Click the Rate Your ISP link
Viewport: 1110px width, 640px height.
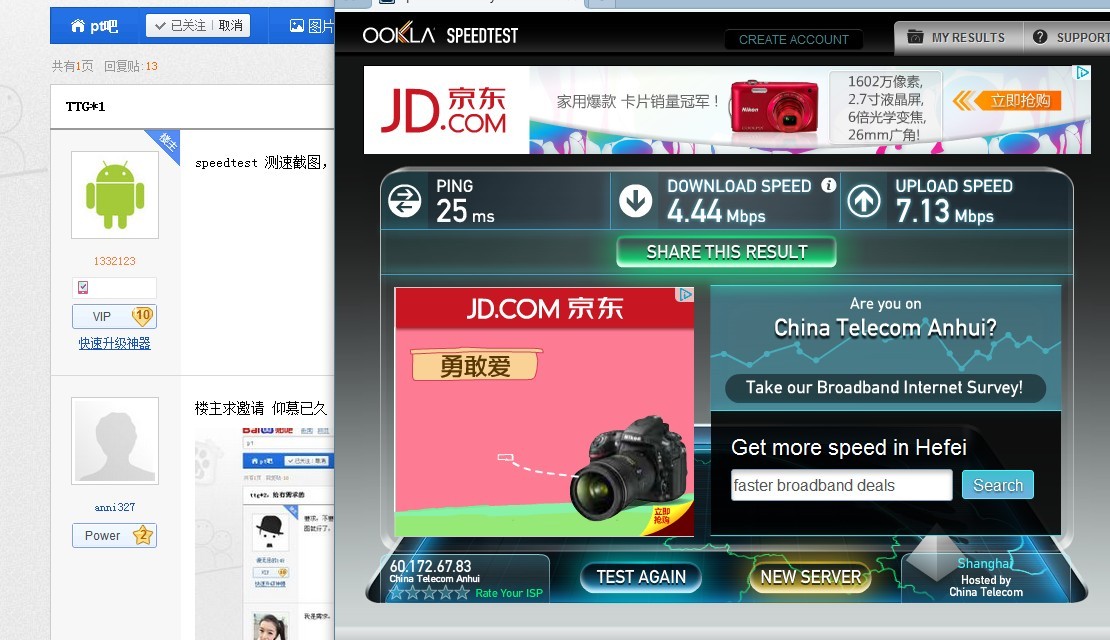coord(508,593)
